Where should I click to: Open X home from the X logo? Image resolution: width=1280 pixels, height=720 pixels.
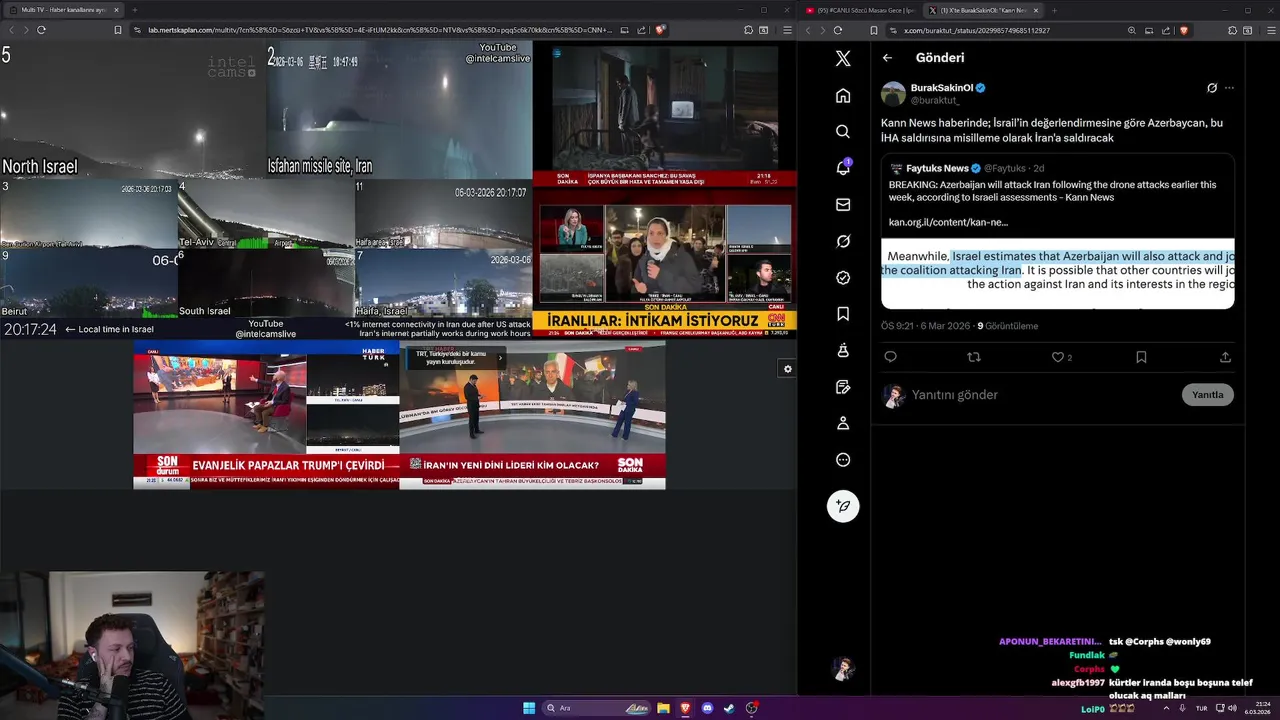pyautogui.click(x=843, y=58)
